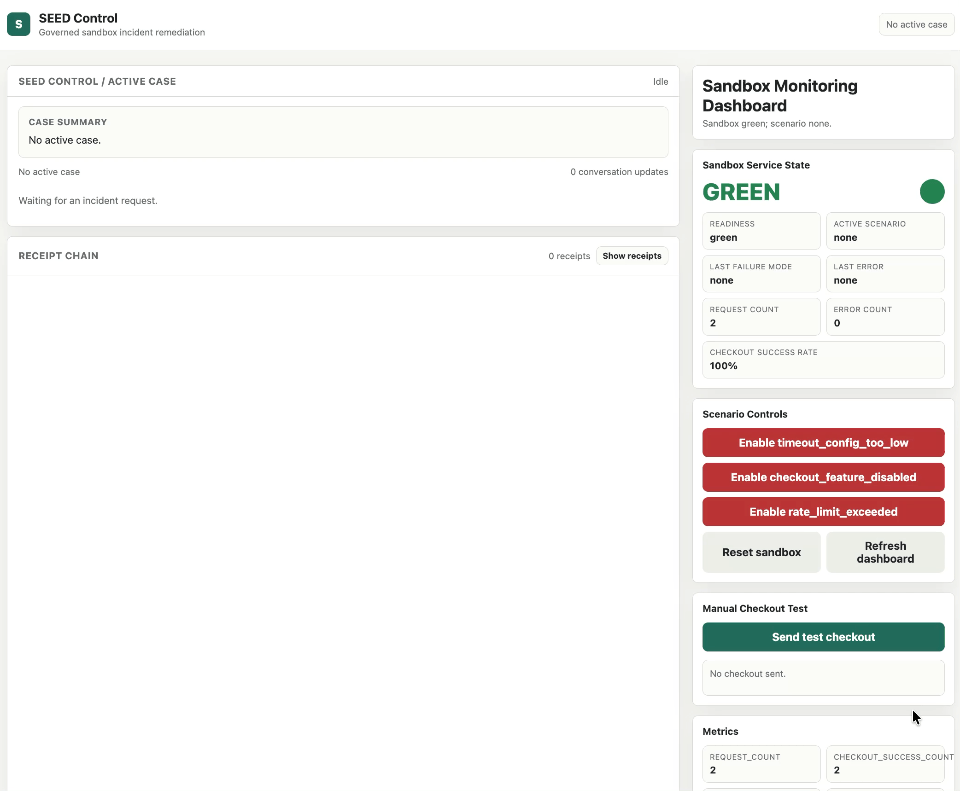Screen dimensions: 960x791
Task: Click the REQUEST_COUNT metric tile
Action: click(761, 763)
